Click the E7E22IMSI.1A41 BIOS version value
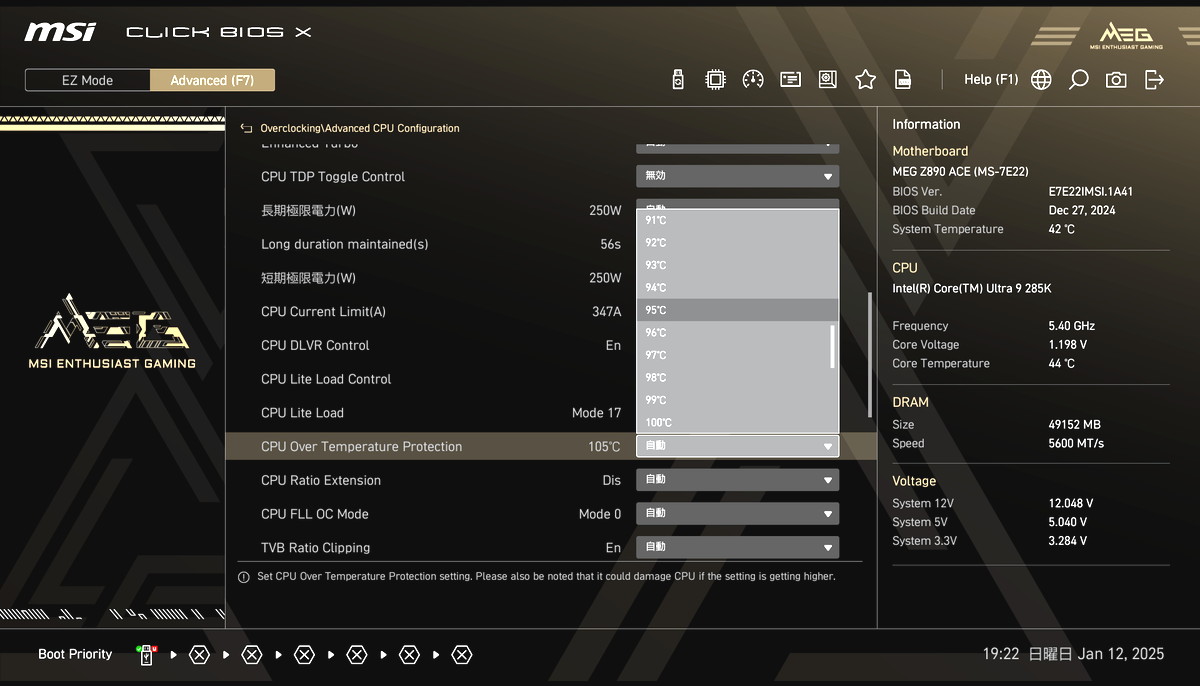 click(1091, 191)
